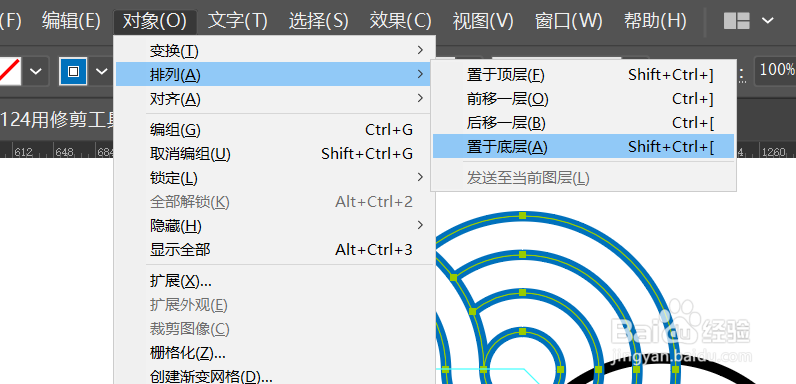
Task: Select 后移一层(B) send backward
Action: [583, 122]
